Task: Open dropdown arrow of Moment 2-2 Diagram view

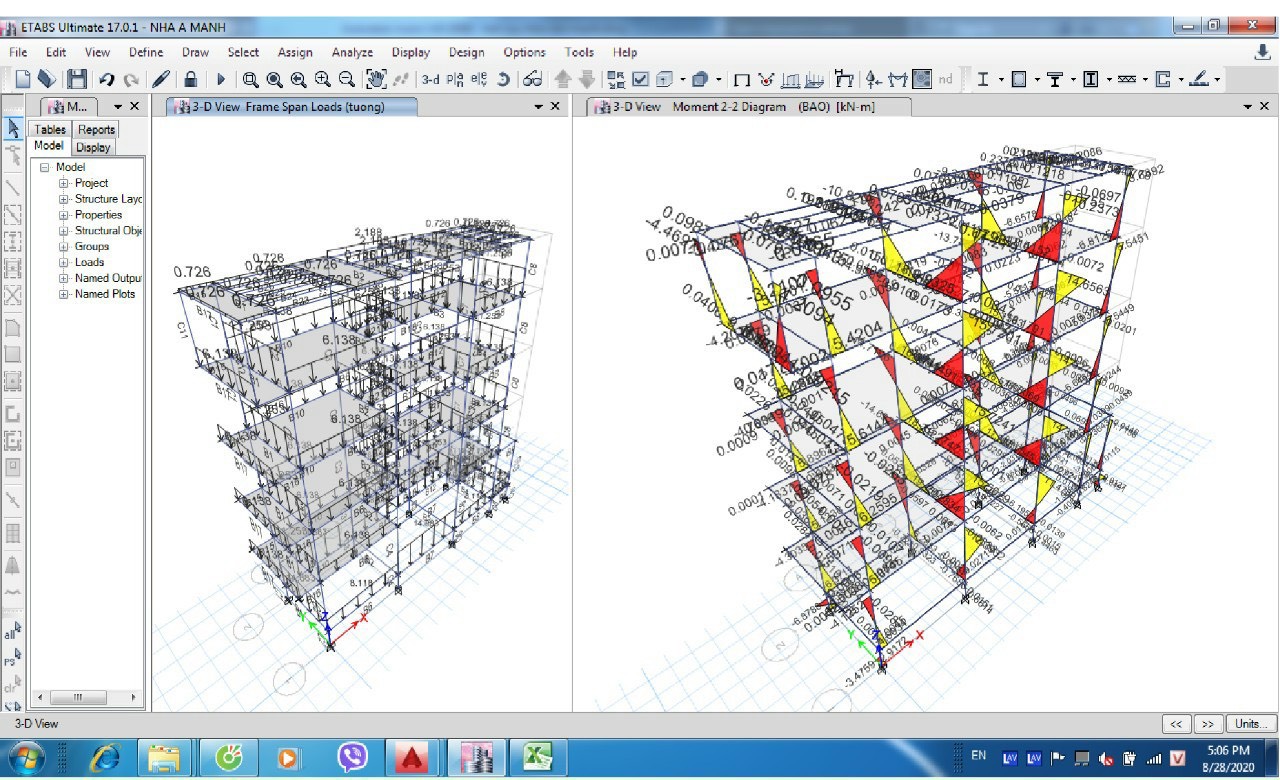Action: click(1248, 106)
